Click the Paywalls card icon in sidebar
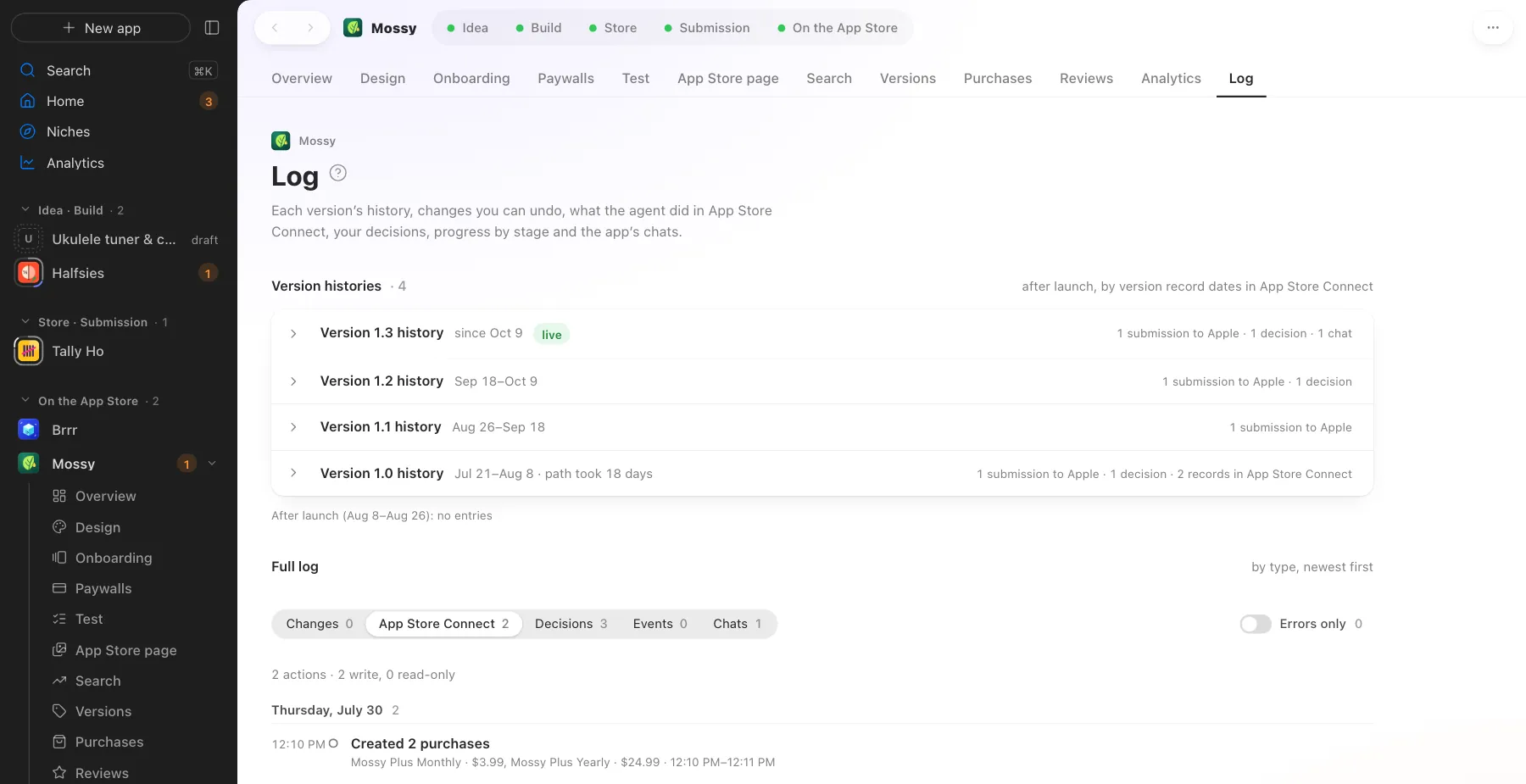1526x784 pixels. click(59, 588)
